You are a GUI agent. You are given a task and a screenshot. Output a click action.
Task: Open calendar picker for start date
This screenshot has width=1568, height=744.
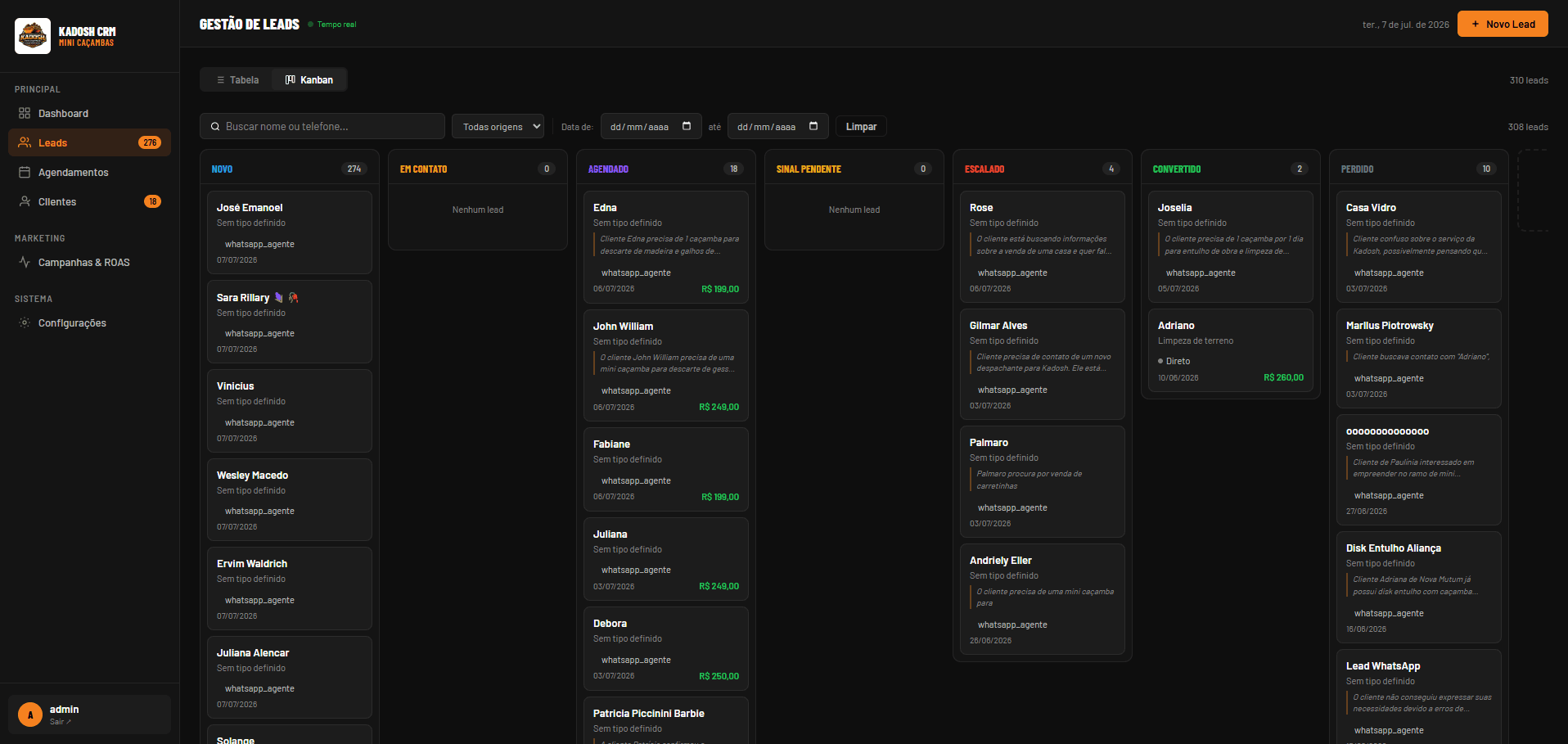[687, 126]
